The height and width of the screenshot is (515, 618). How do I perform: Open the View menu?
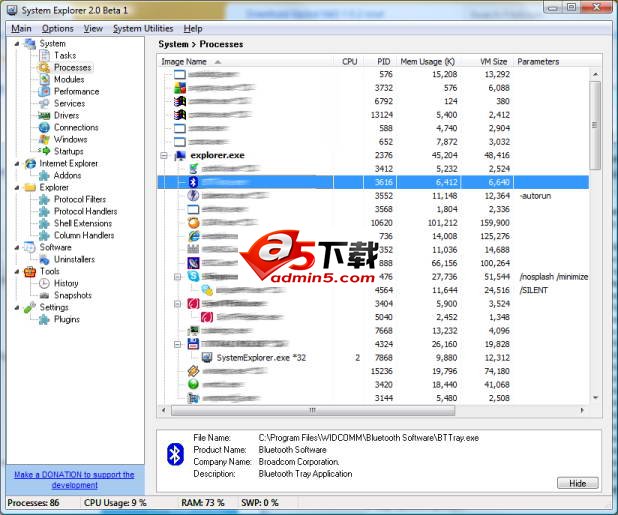tap(93, 29)
